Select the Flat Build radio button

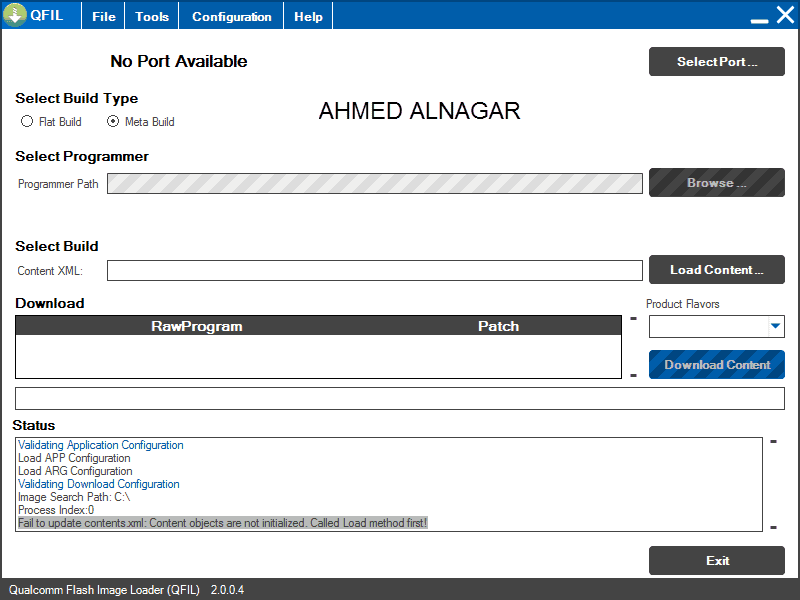pyautogui.click(x=27, y=121)
